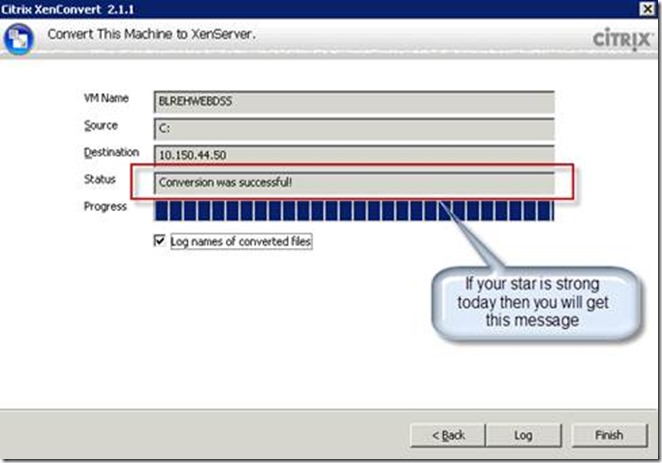Click Finish to complete the conversion
The width and height of the screenshot is (662, 463).
point(609,435)
